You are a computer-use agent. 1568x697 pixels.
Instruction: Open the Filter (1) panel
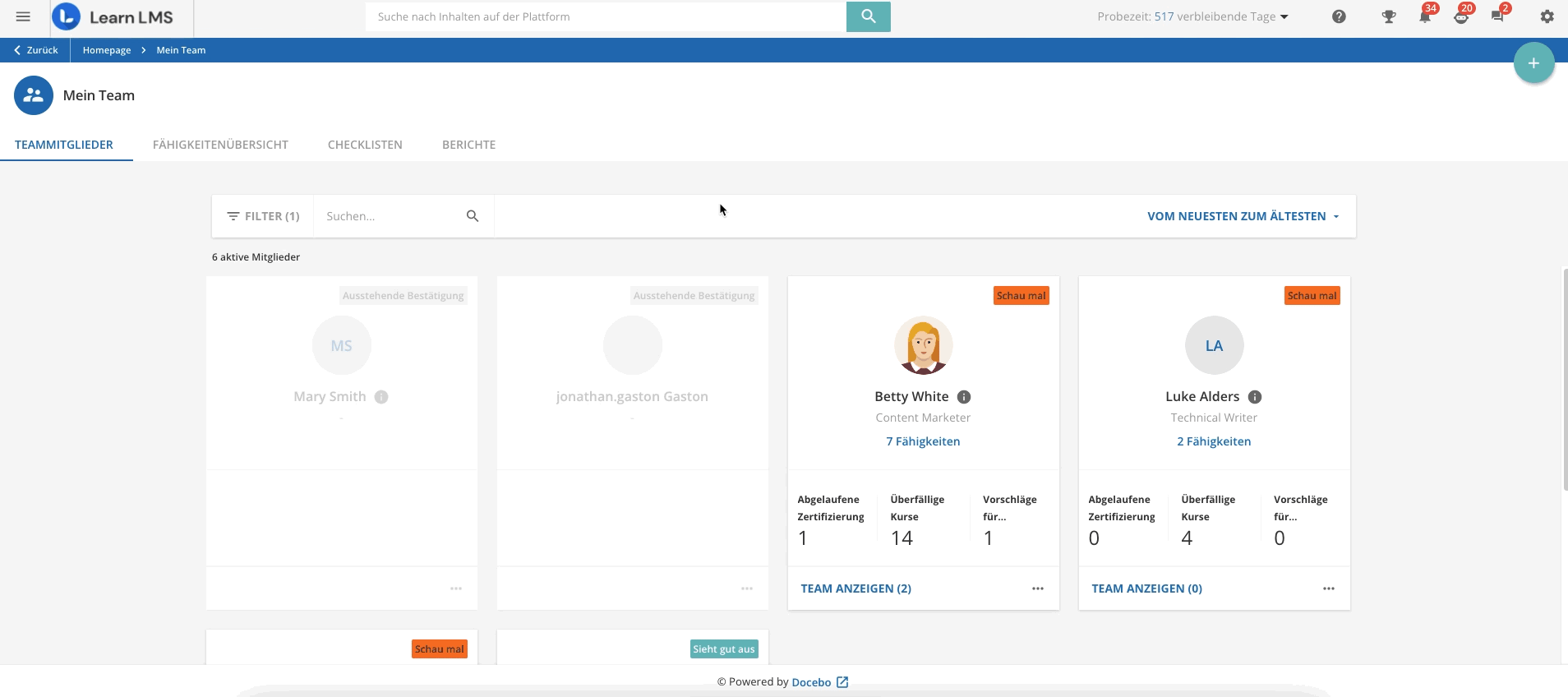point(263,216)
